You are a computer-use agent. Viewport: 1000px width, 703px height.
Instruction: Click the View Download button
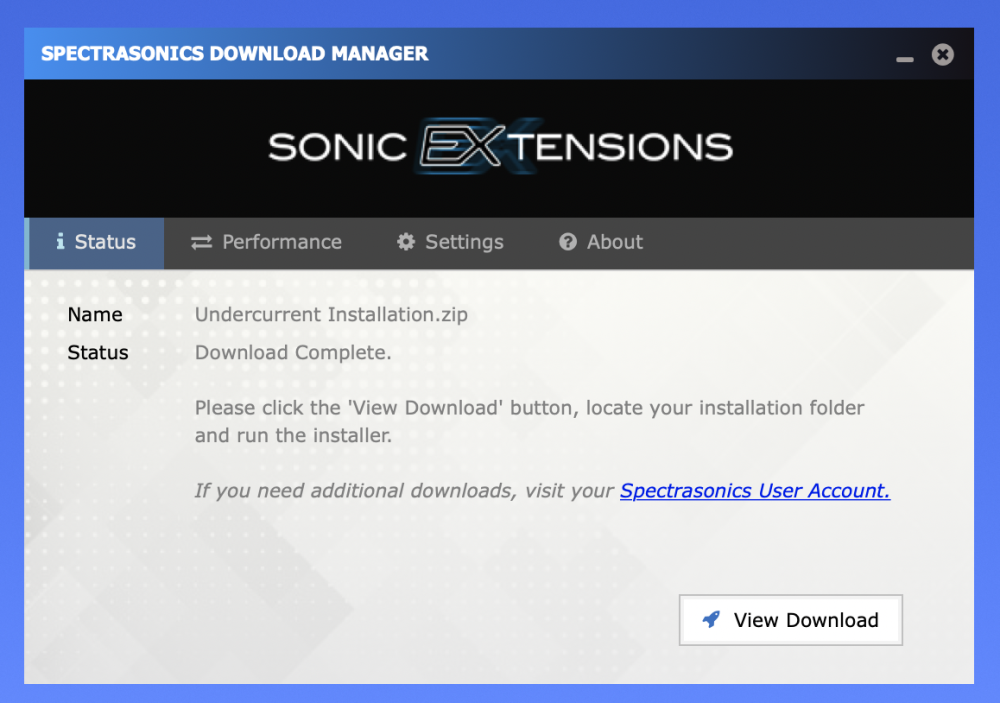pos(791,620)
